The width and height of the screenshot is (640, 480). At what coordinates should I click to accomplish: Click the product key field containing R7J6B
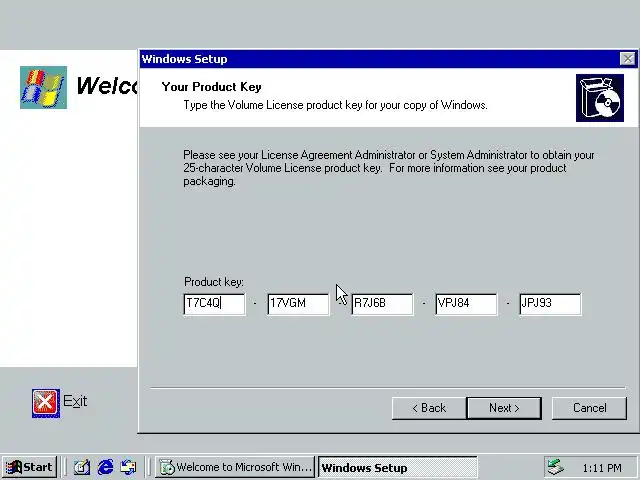click(x=382, y=304)
